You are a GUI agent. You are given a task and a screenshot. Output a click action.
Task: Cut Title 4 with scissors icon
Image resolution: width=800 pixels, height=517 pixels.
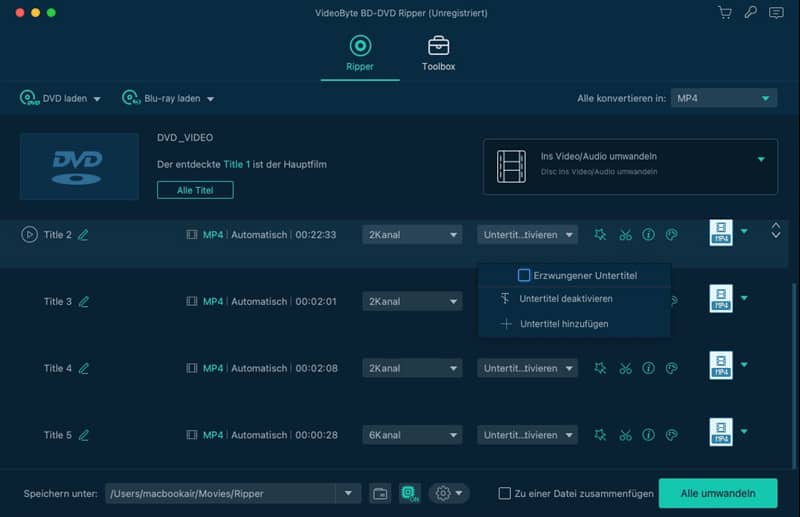click(625, 368)
